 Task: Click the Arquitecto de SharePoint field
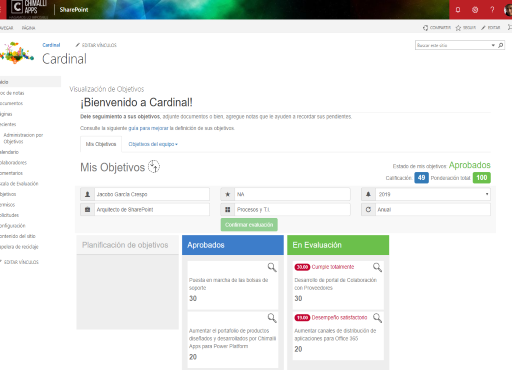[x=152, y=209]
